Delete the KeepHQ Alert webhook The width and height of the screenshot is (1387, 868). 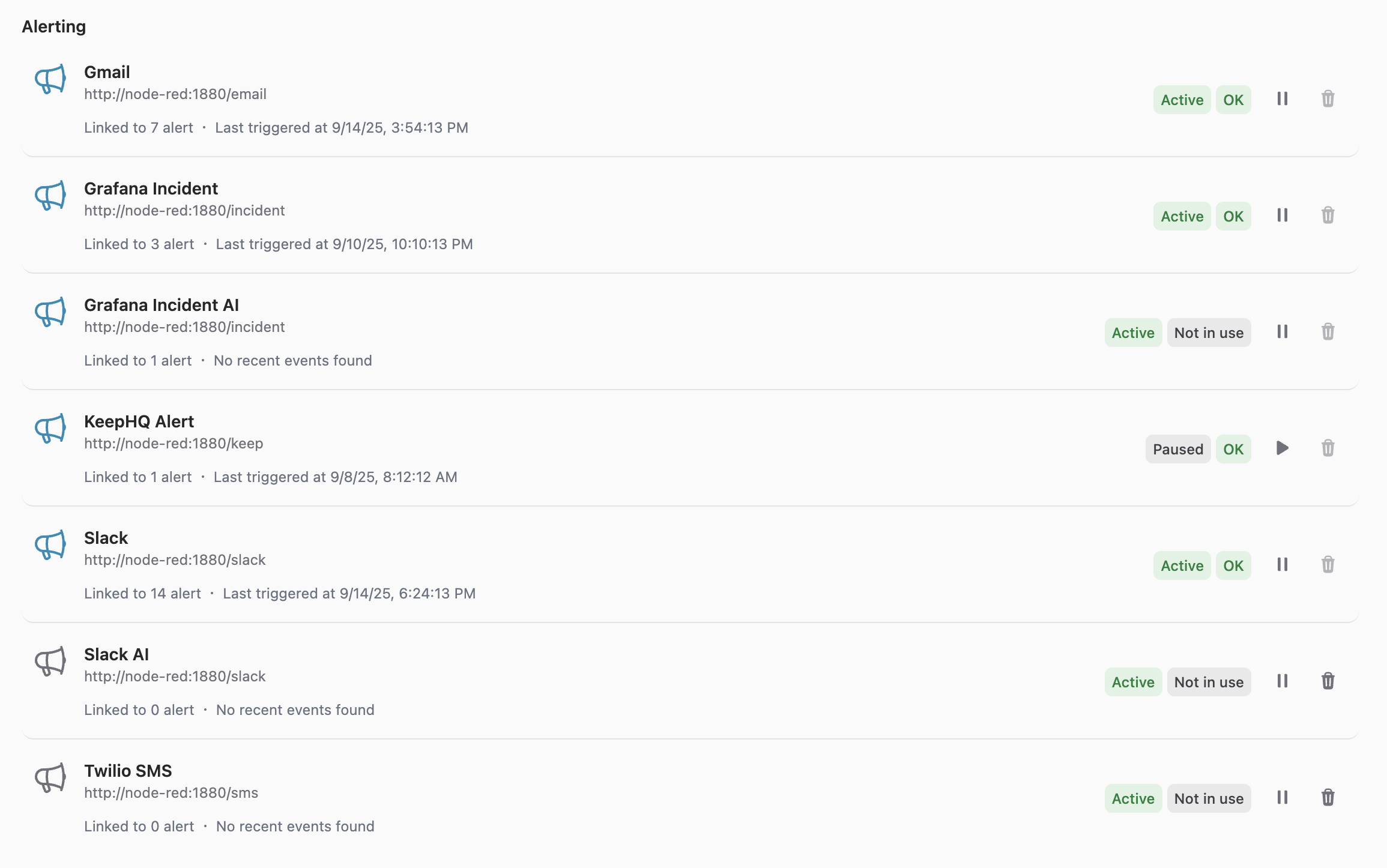[1328, 448]
